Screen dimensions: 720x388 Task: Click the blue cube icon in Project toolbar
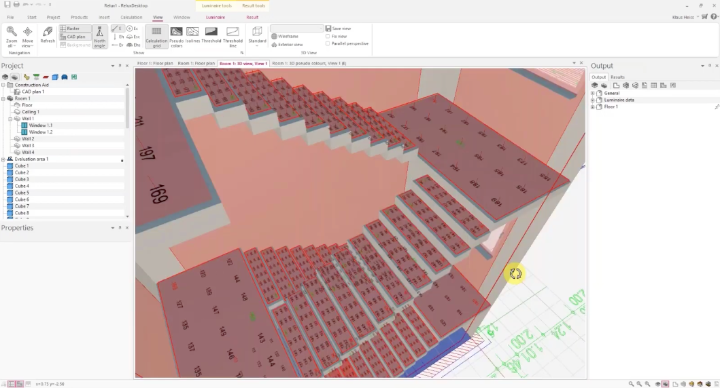pos(55,77)
